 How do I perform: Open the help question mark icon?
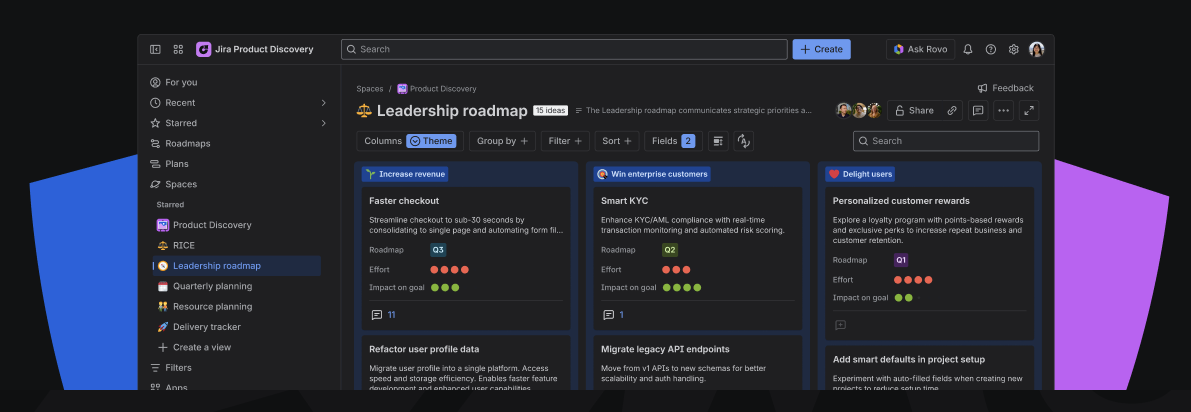(x=990, y=49)
